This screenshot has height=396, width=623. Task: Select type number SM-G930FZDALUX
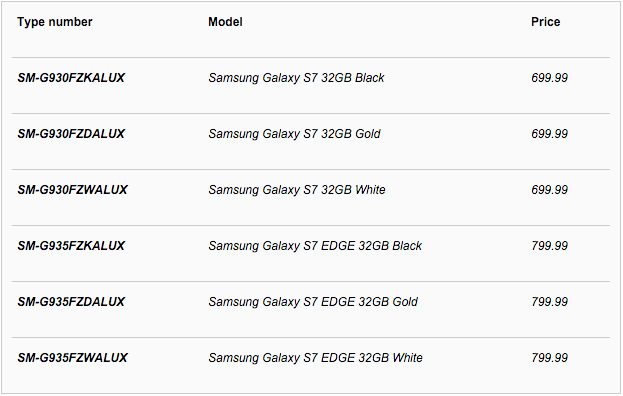pyautogui.click(x=71, y=134)
